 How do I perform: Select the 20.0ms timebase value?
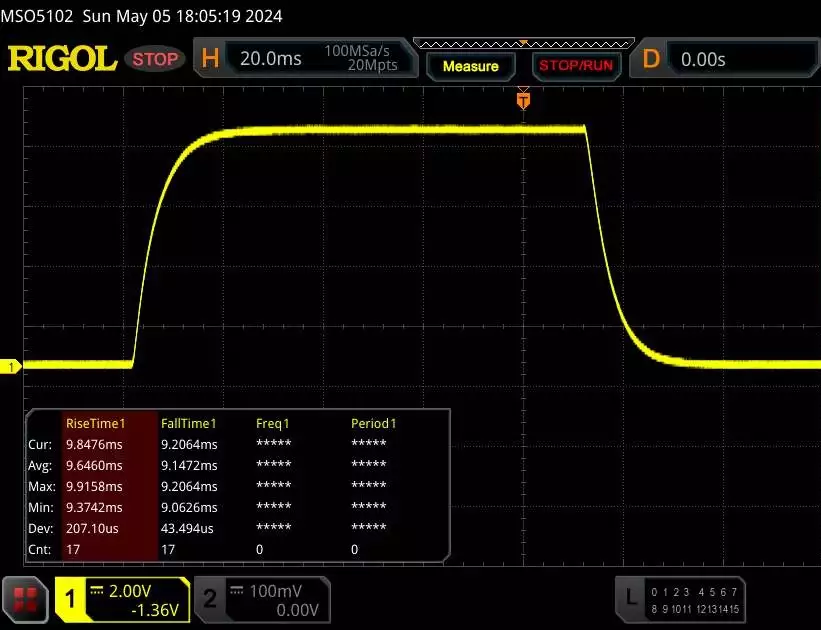pyautogui.click(x=270, y=59)
